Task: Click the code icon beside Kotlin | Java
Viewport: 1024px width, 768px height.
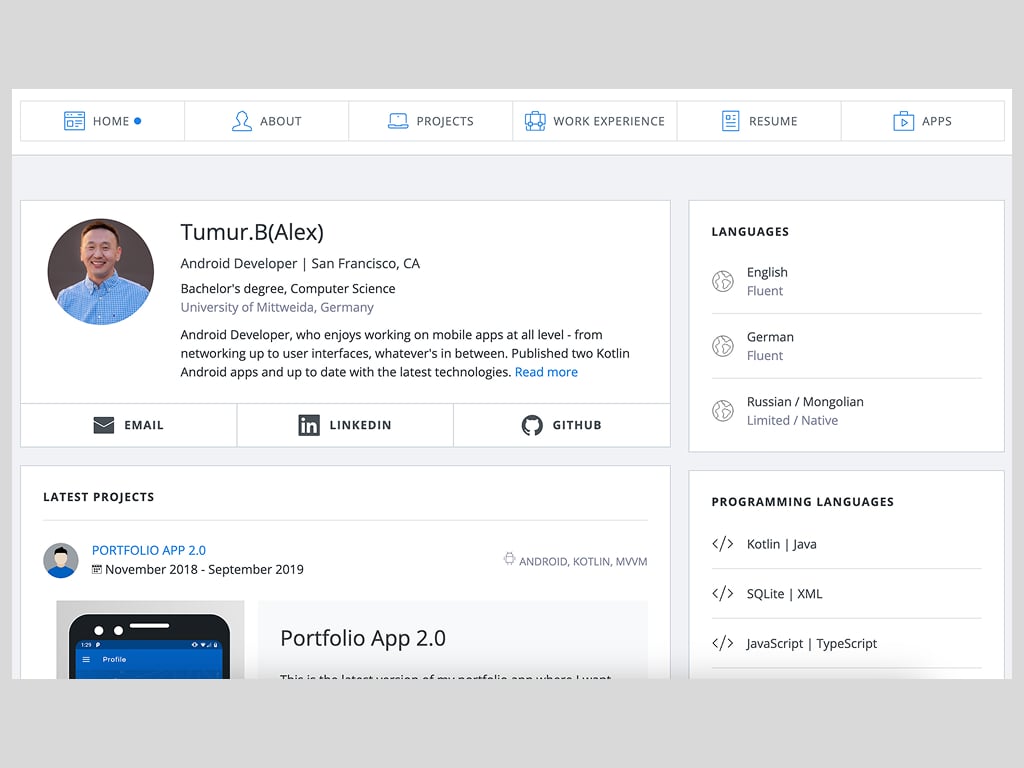Action: coord(723,544)
